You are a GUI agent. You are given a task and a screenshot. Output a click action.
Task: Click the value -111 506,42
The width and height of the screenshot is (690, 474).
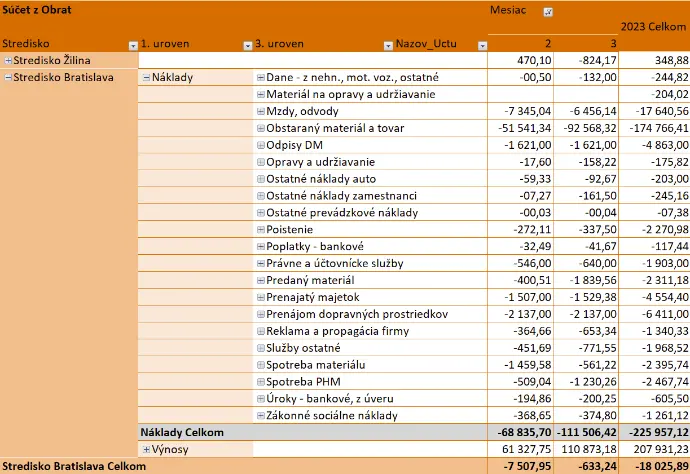tap(587, 433)
